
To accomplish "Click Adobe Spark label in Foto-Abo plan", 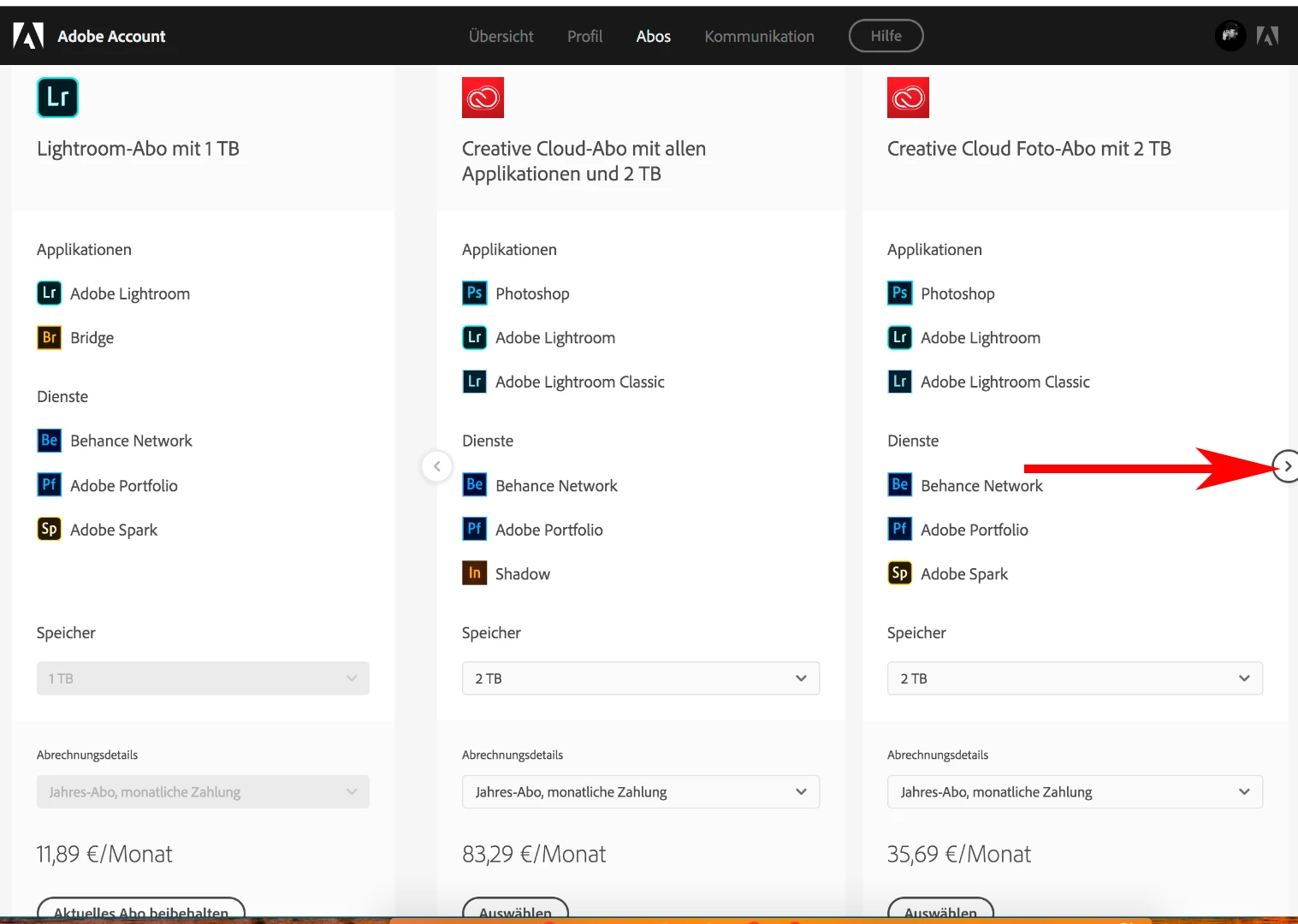I will pyautogui.click(x=964, y=574).
